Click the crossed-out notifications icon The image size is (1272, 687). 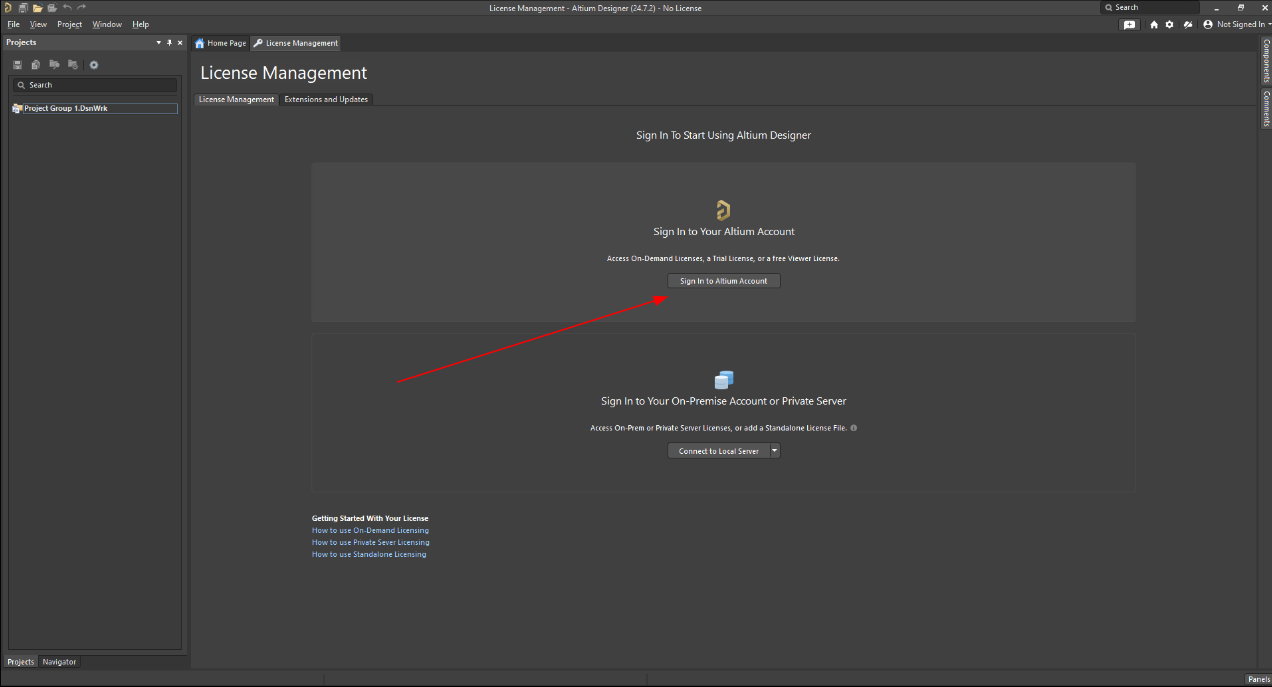pyautogui.click(x=1188, y=25)
